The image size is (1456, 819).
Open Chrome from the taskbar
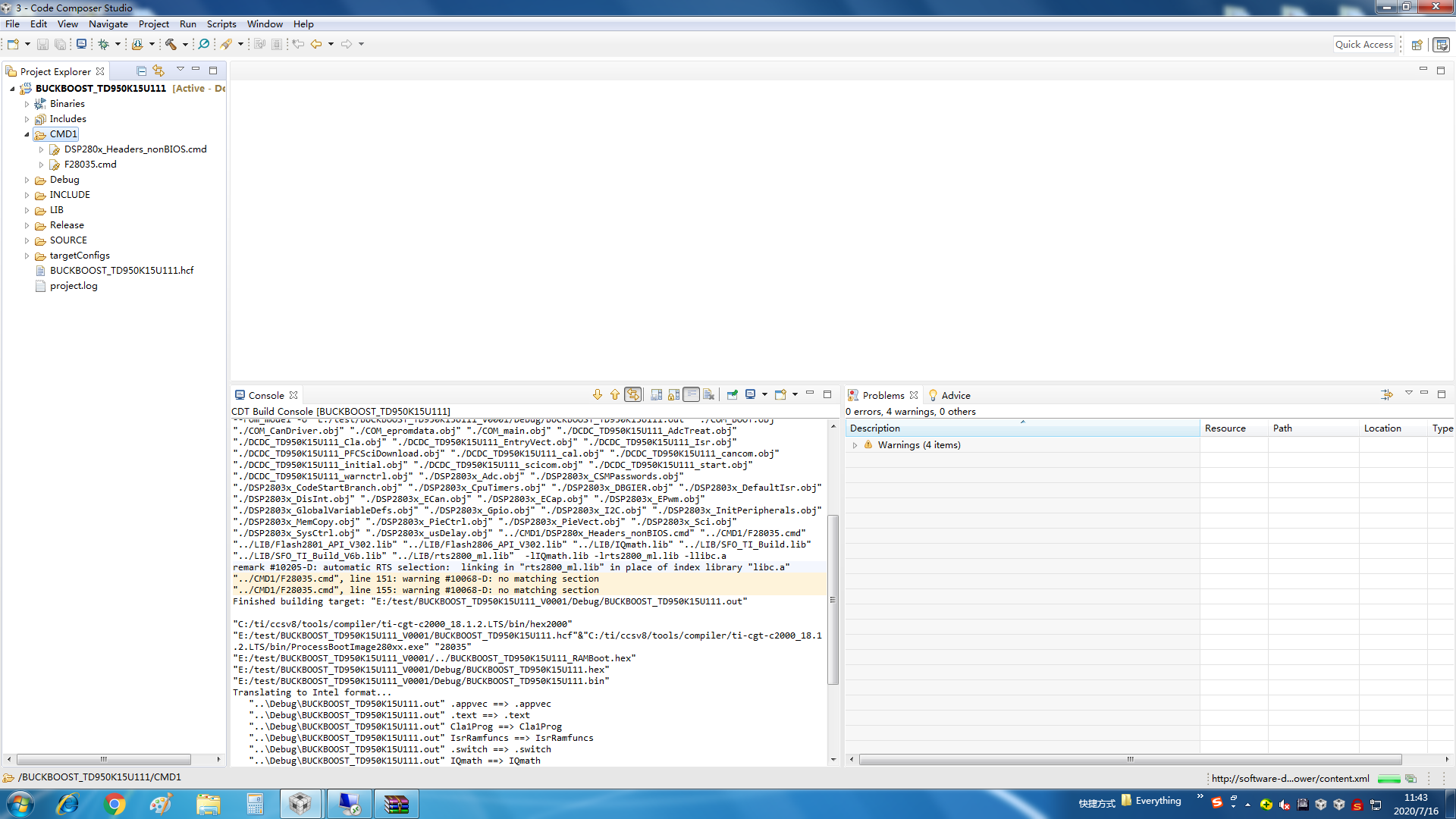[x=115, y=804]
